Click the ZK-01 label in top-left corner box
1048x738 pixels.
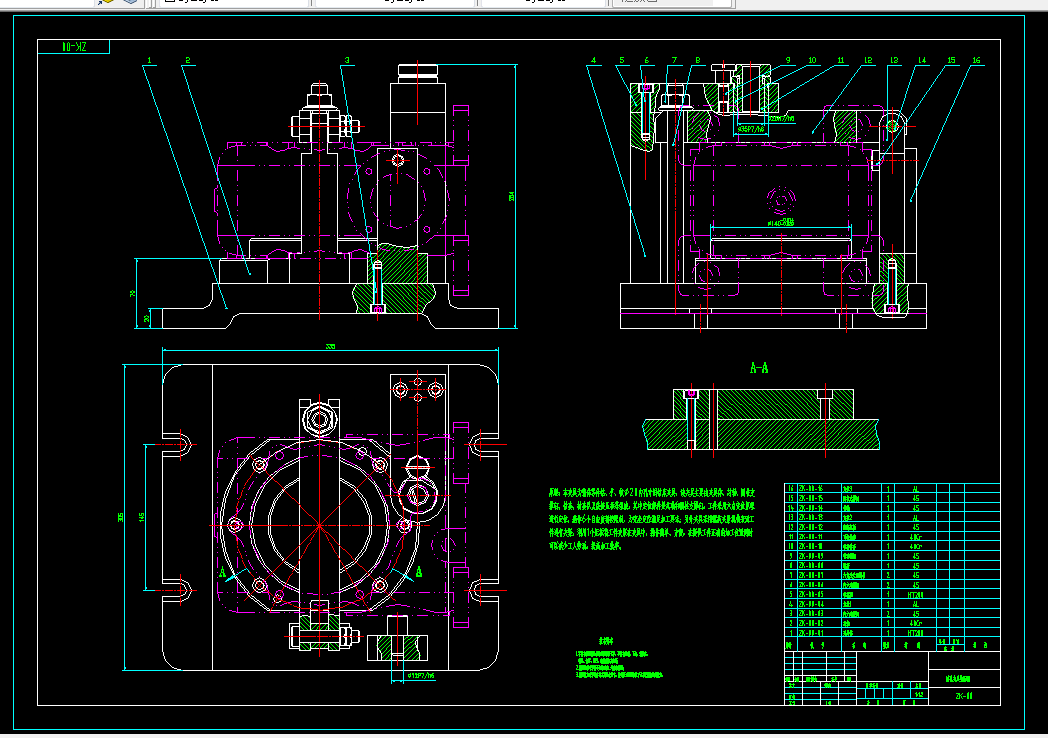pos(74,47)
